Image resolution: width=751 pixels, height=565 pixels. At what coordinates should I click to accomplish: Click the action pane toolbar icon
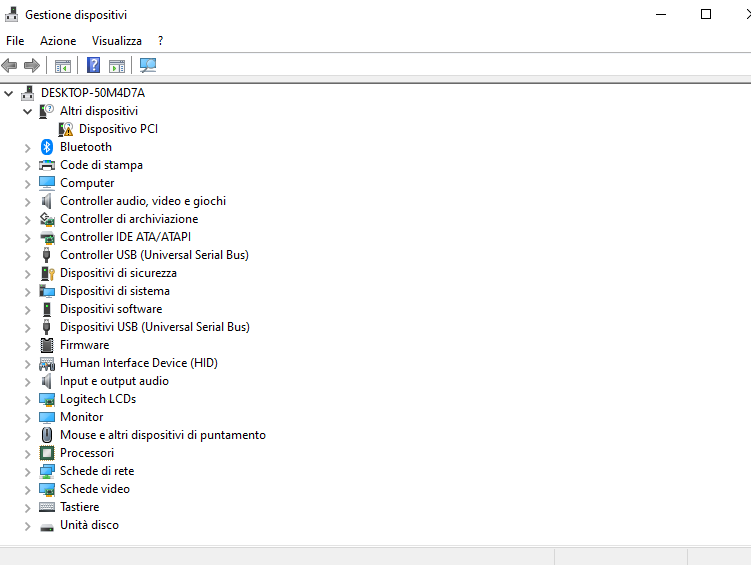(117, 66)
